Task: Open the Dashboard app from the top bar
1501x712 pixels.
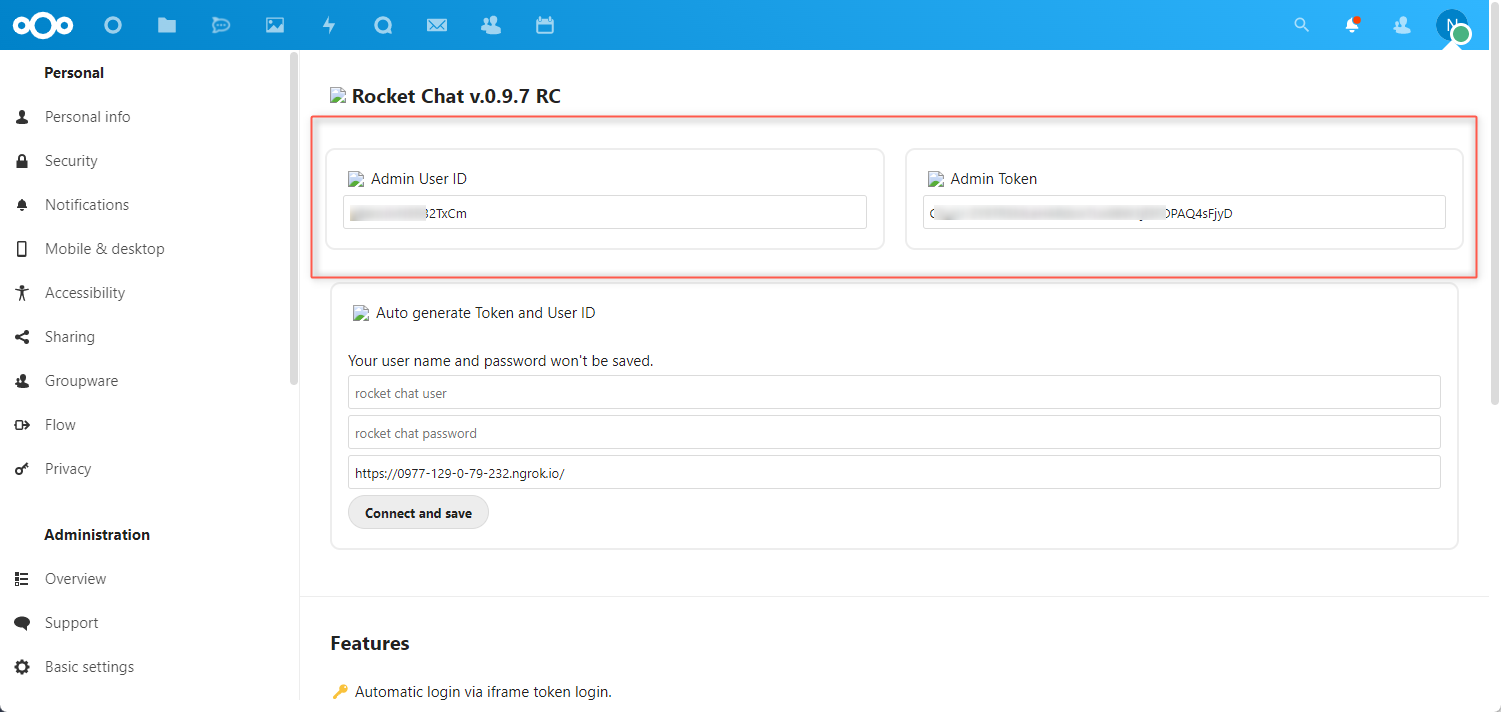Action: click(x=113, y=25)
